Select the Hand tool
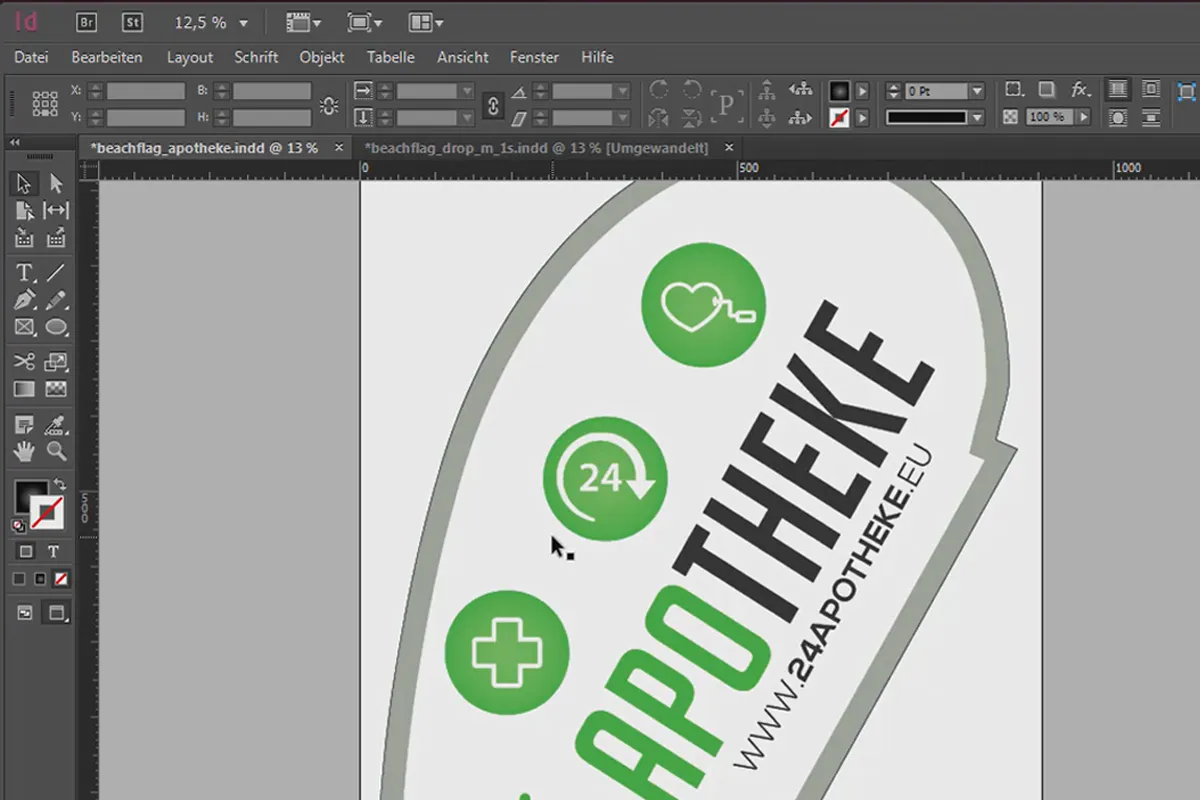 (25, 451)
